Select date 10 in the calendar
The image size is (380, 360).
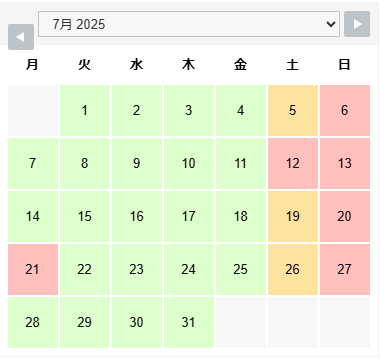189,163
